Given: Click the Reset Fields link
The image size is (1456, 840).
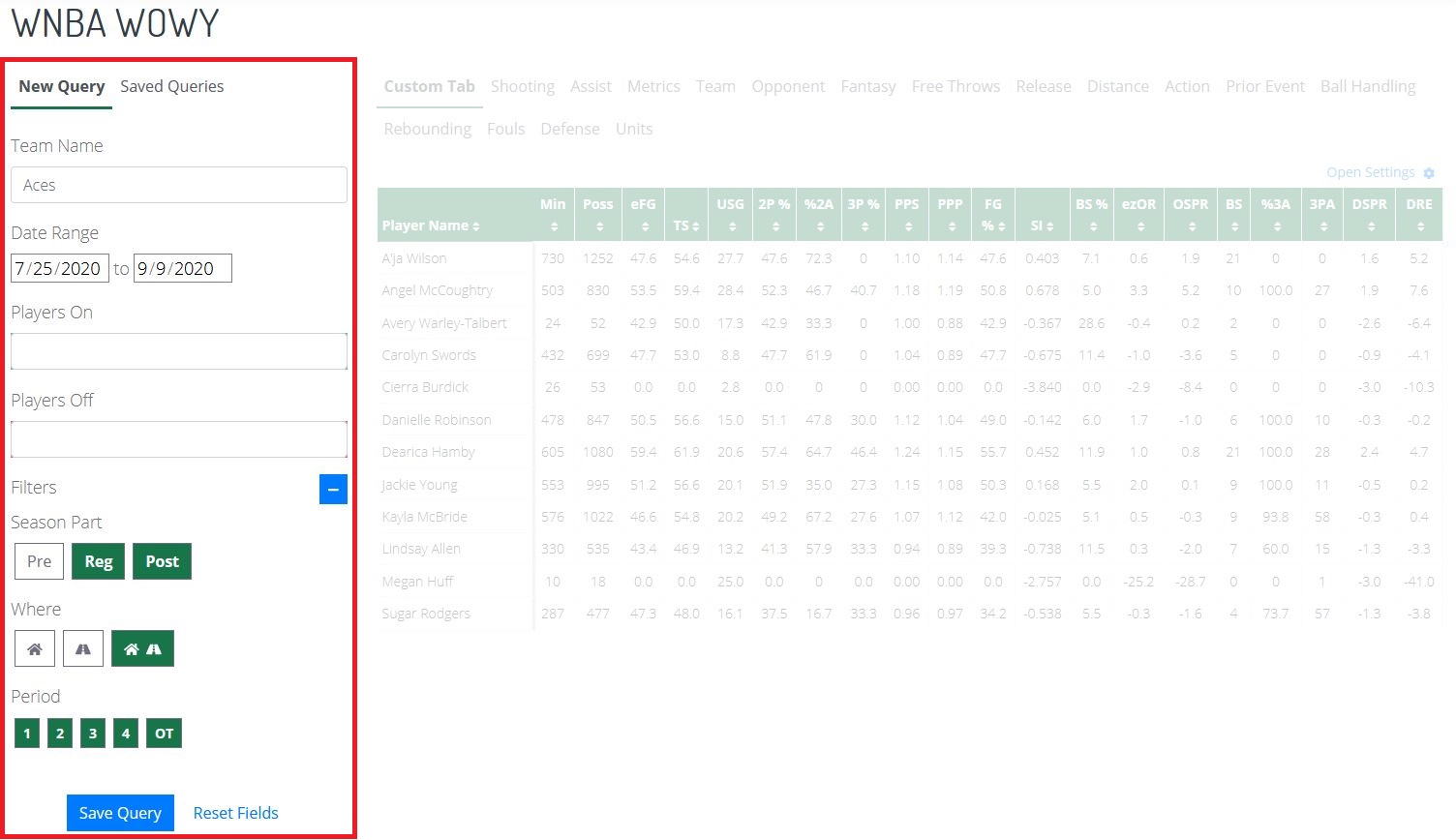Looking at the screenshot, I should tap(235, 813).
